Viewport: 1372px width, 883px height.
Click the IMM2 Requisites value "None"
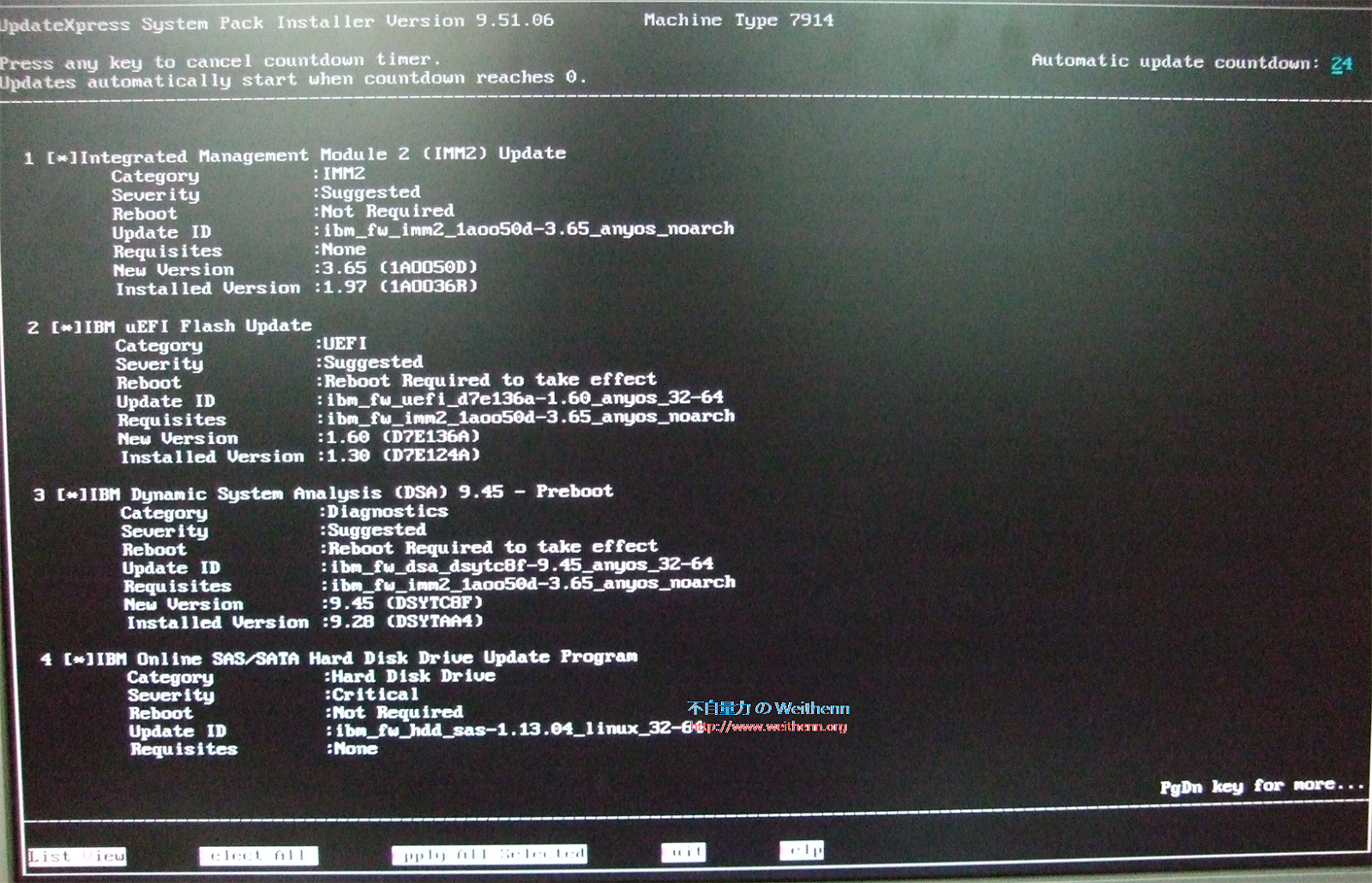pyautogui.click(x=344, y=249)
